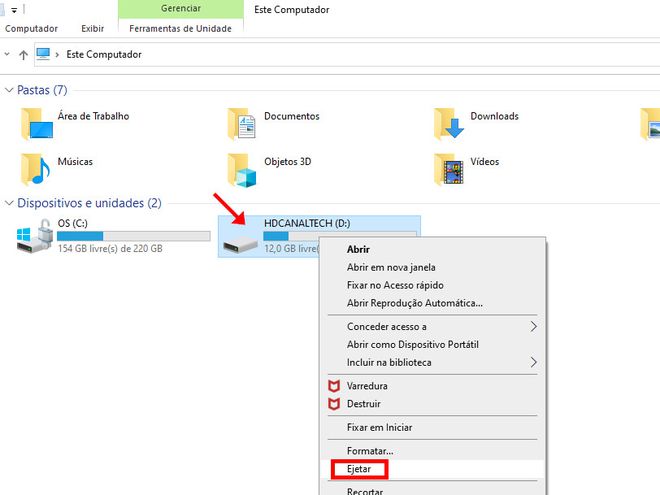Select Fixar em Iniciar menu entry
Image resolution: width=660 pixels, height=495 pixels.
(379, 428)
